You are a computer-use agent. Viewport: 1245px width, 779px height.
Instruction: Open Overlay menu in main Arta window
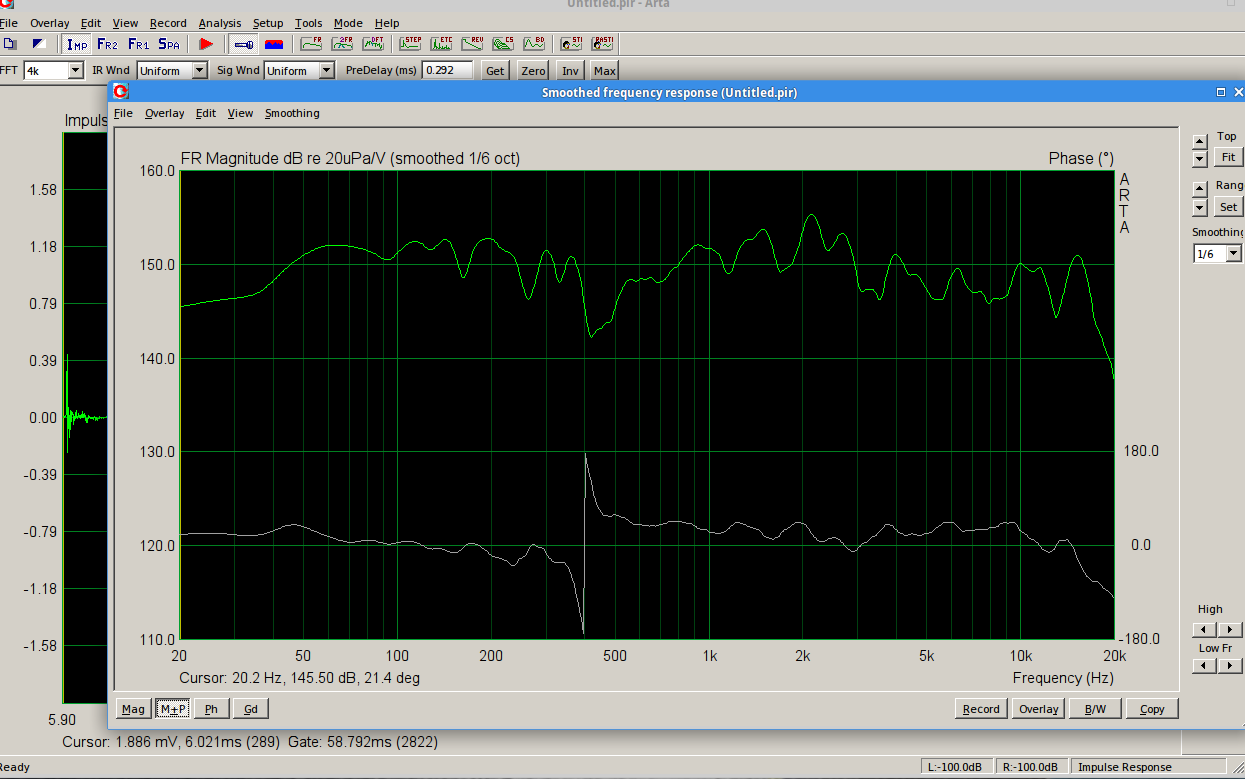coord(50,23)
